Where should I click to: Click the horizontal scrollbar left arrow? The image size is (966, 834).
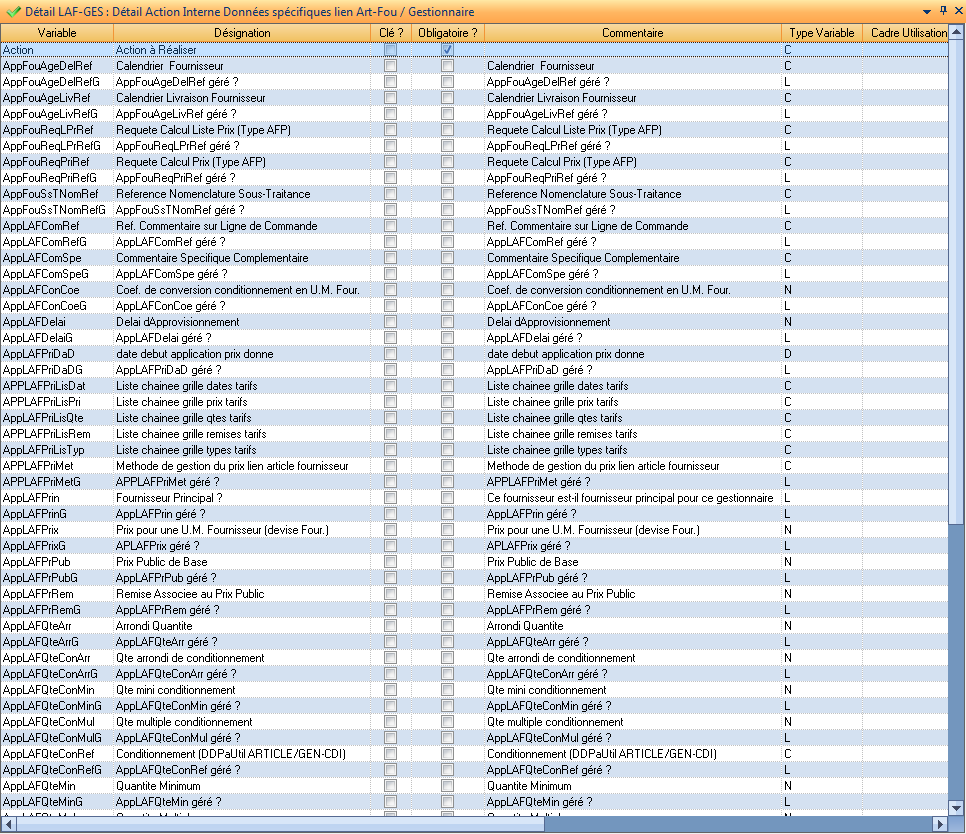tap(7, 824)
